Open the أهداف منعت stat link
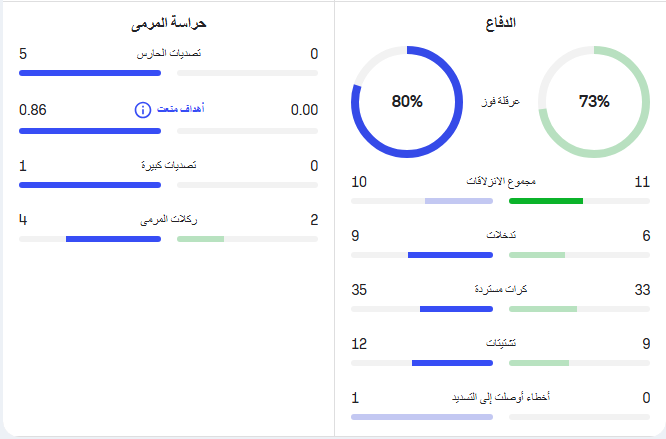 click(181, 109)
